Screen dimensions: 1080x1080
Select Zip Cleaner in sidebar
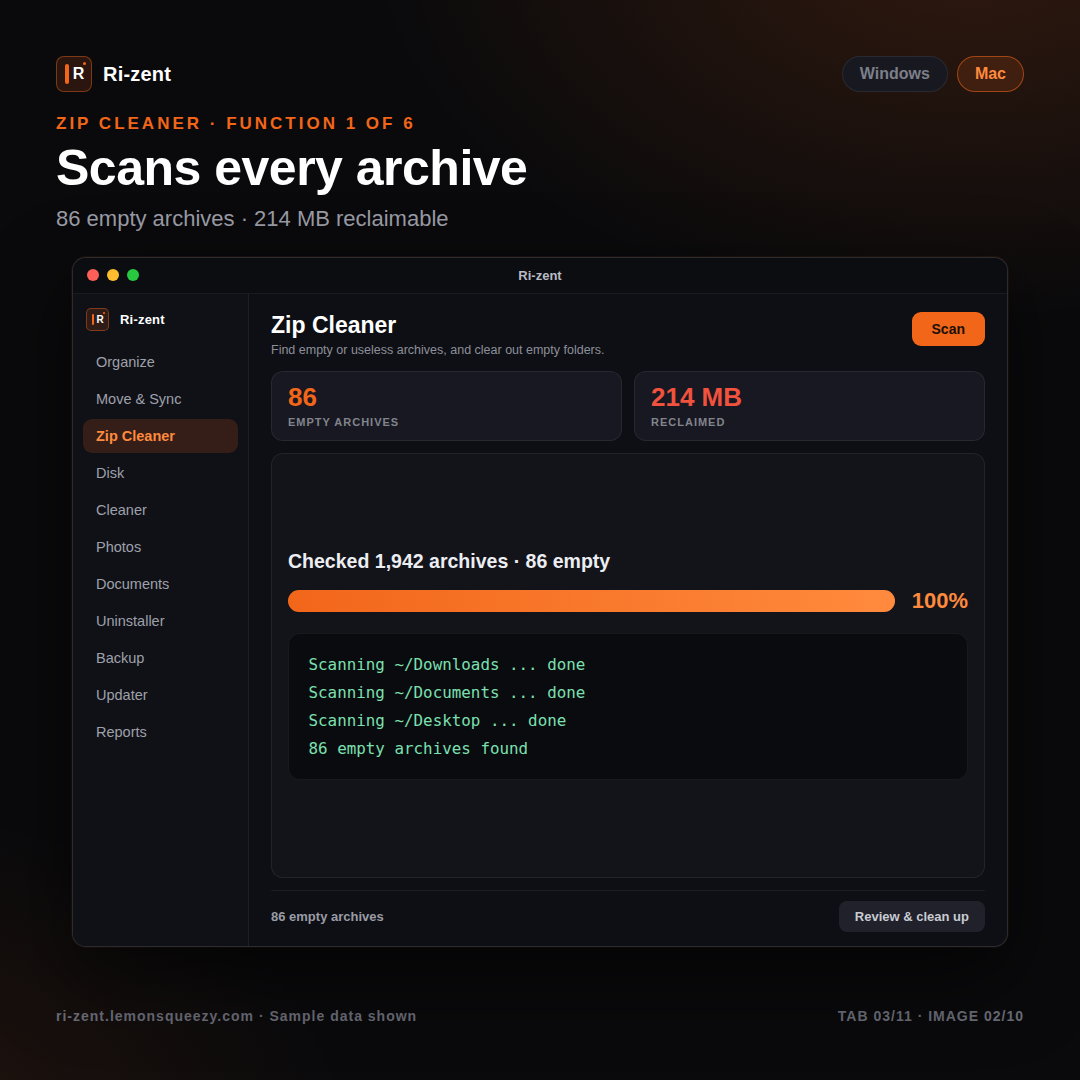pyautogui.click(x=160, y=436)
